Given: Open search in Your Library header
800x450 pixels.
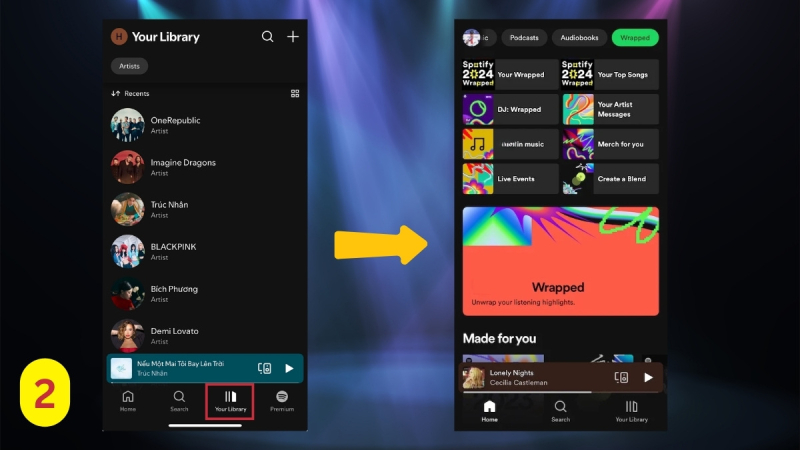Looking at the screenshot, I should click(267, 37).
